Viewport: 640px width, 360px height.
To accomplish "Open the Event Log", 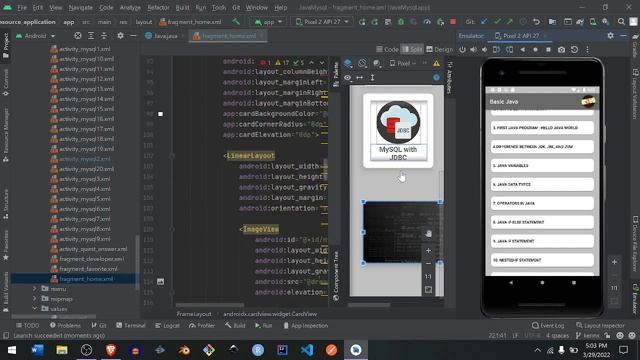I will pyautogui.click(x=548, y=325).
